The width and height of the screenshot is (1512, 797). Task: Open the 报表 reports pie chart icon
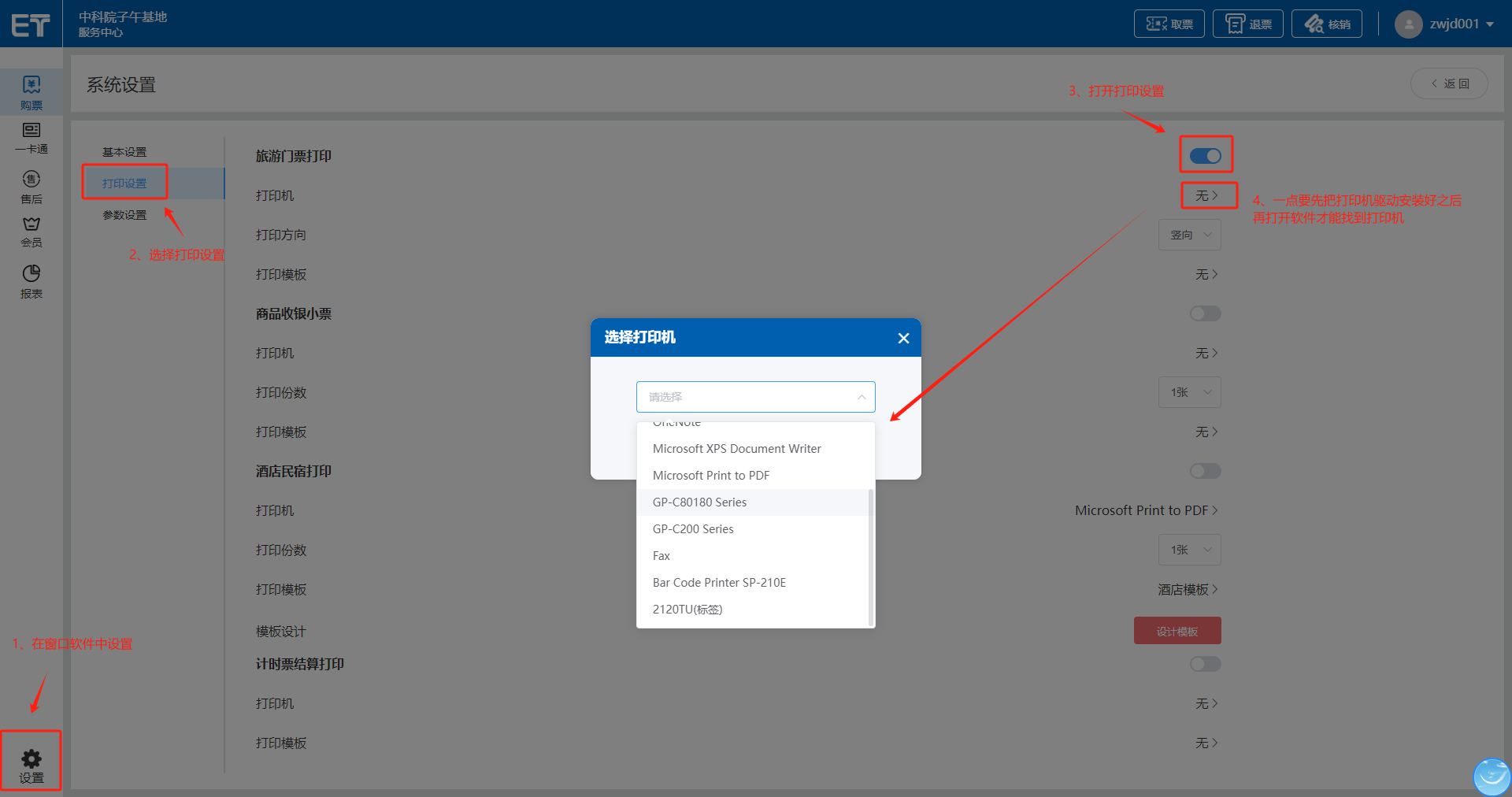tap(31, 274)
